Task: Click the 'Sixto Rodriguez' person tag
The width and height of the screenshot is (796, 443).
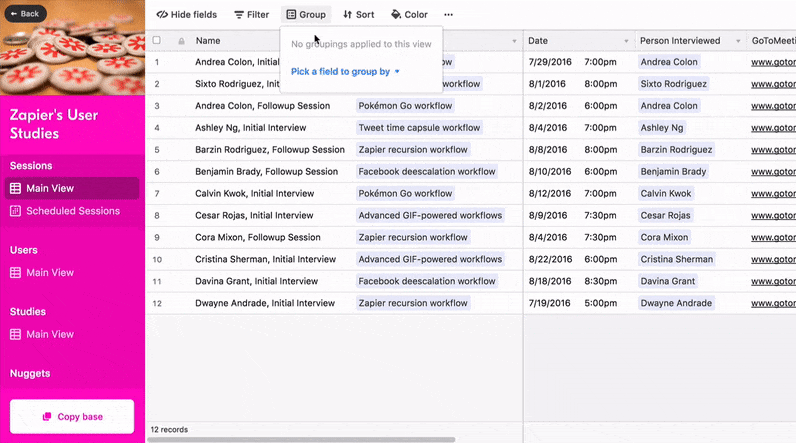Action: [x=674, y=84]
